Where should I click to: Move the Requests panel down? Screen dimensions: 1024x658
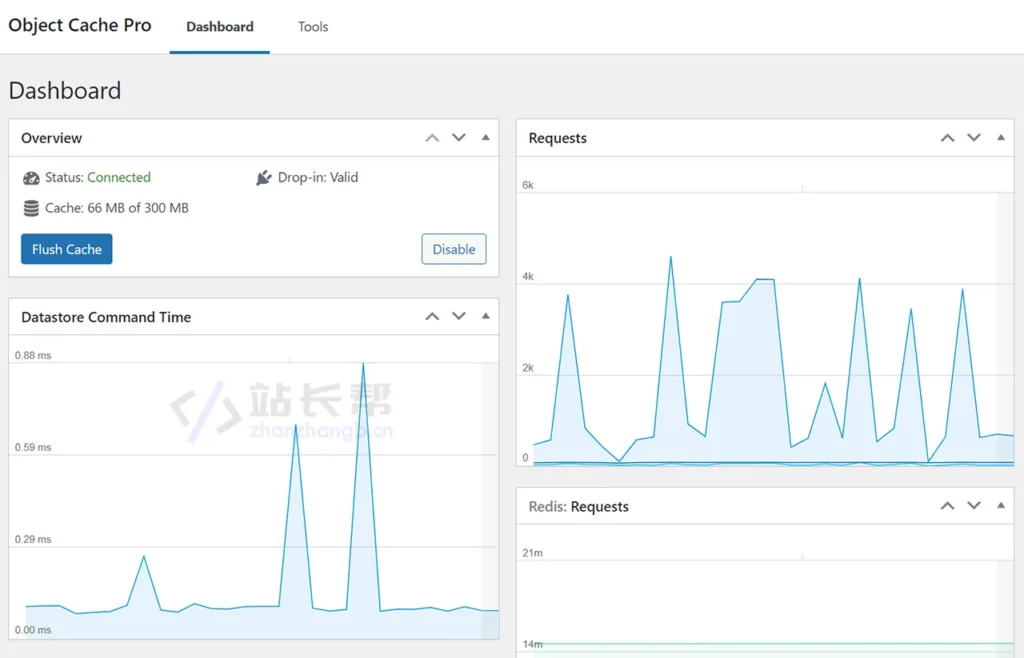click(x=974, y=138)
